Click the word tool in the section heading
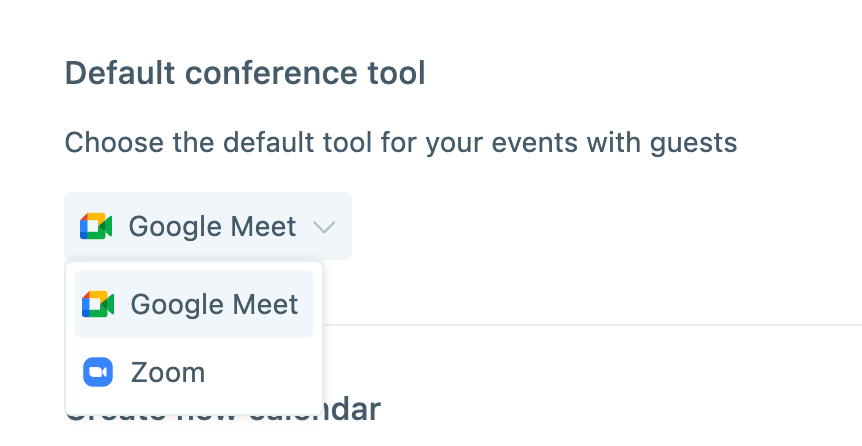 [396, 73]
